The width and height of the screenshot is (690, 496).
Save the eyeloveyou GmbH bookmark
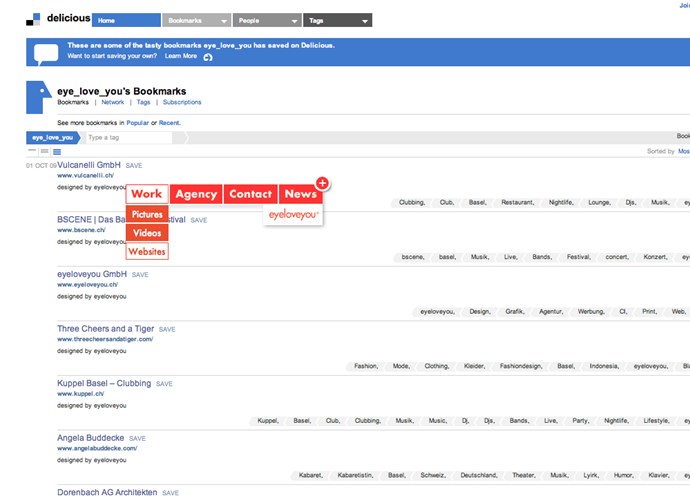(140, 275)
